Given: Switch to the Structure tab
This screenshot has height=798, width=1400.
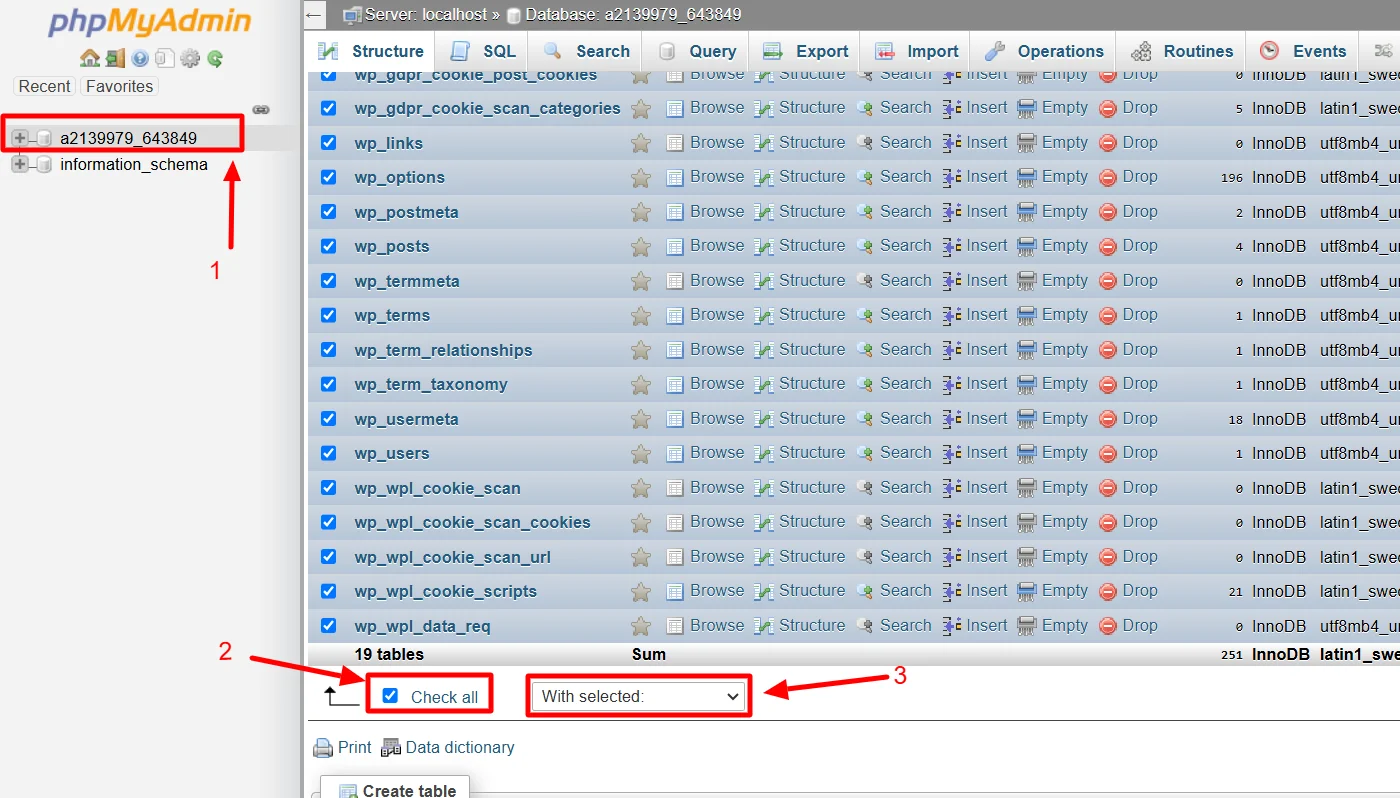Looking at the screenshot, I should [372, 52].
